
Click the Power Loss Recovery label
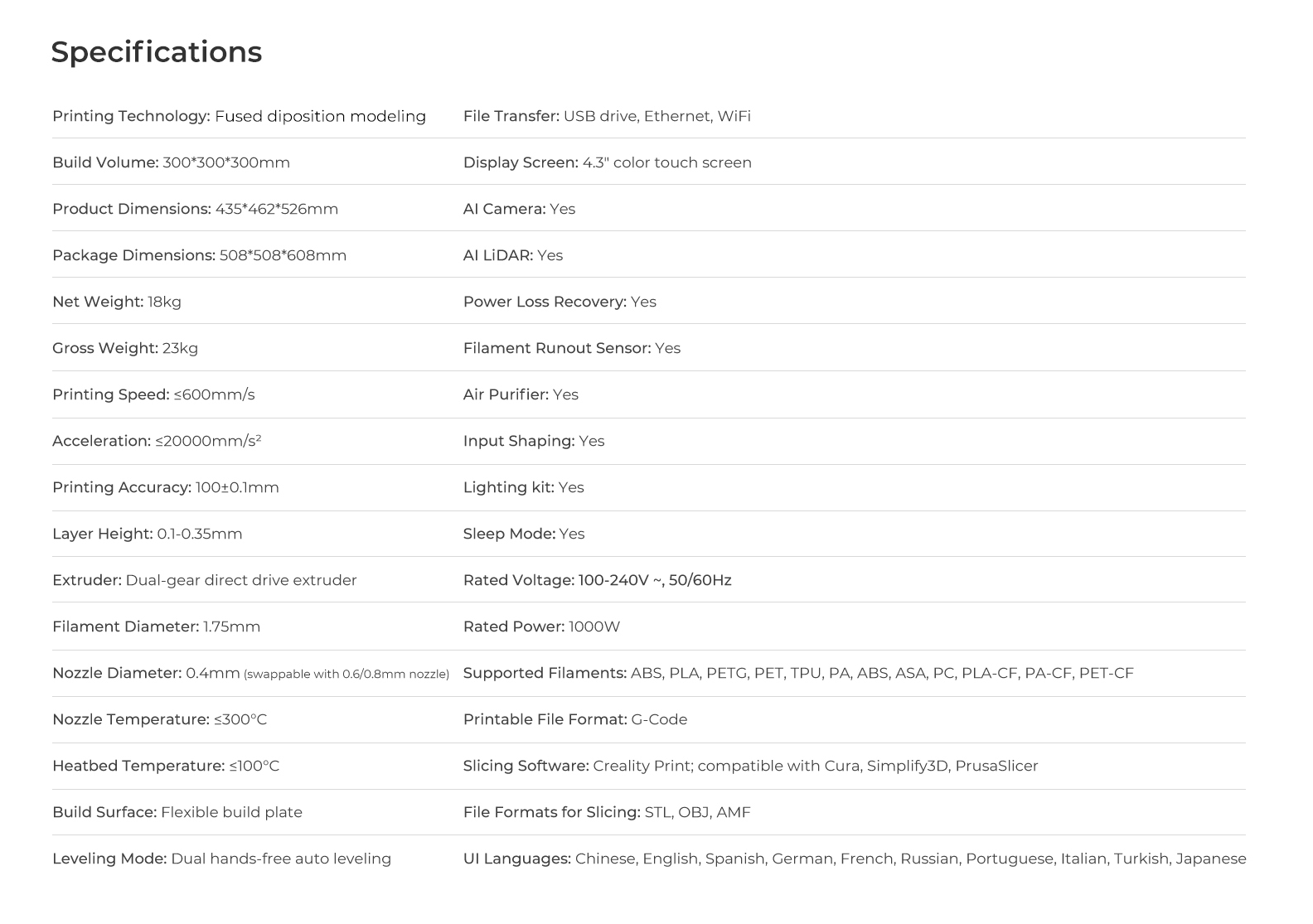tap(544, 302)
